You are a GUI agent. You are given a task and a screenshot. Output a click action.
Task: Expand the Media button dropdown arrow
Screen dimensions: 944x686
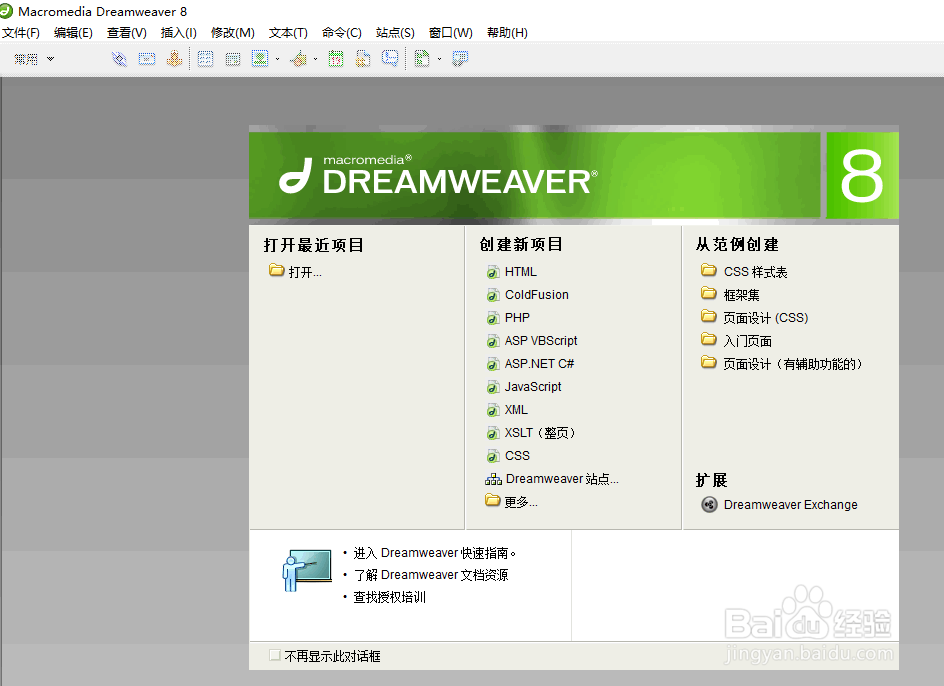tap(315, 59)
